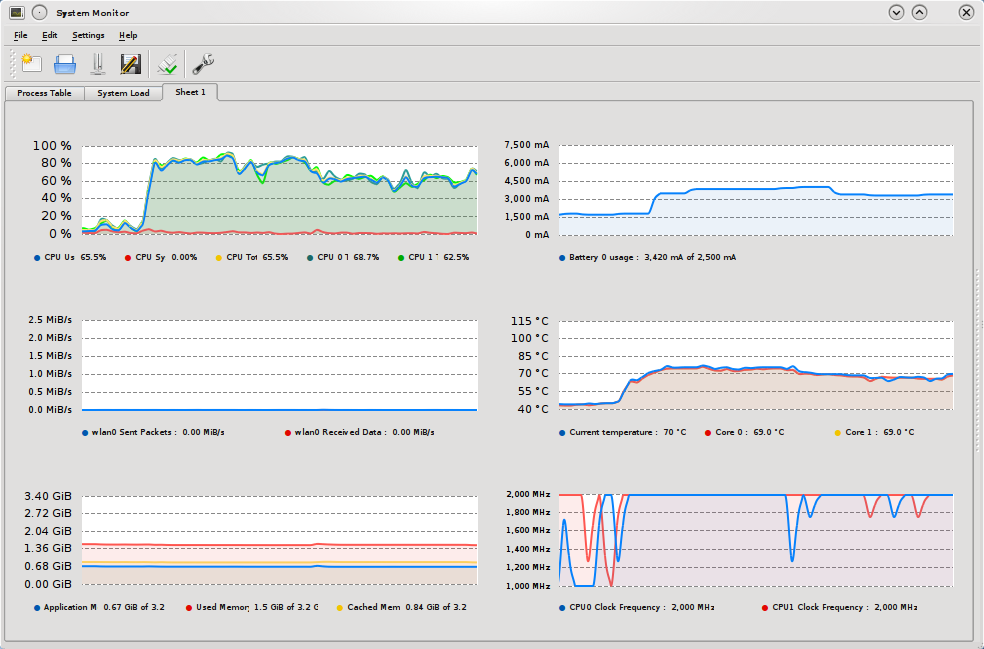Open the Settings menu
Image resolution: width=984 pixels, height=649 pixels.
point(88,35)
